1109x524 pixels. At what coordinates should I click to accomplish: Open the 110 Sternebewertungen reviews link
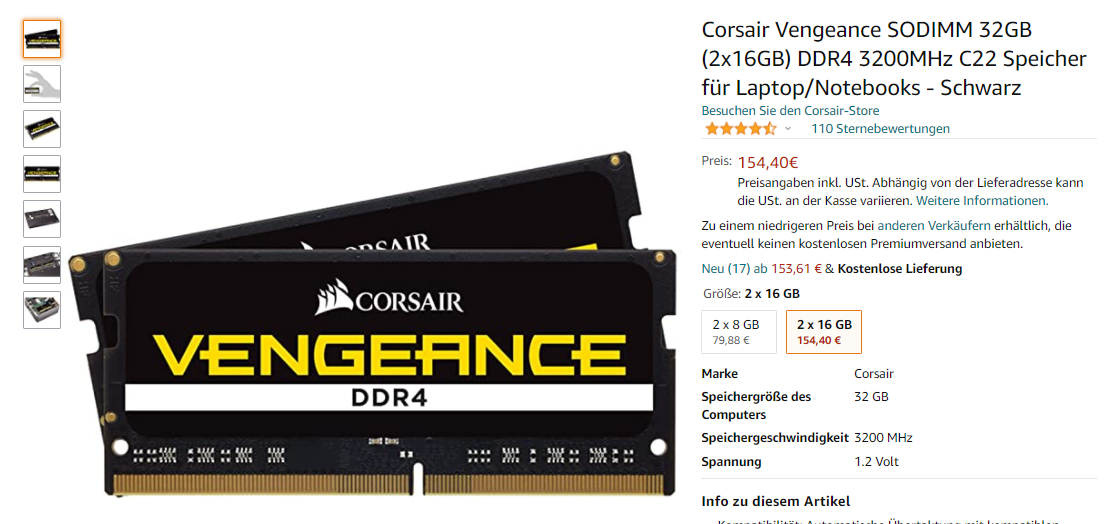point(880,129)
